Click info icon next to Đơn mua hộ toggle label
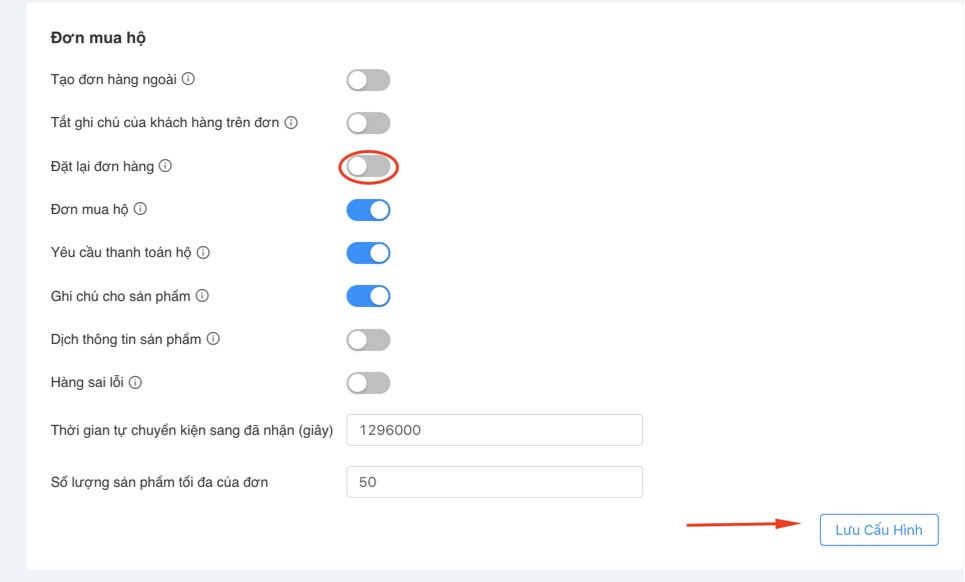This screenshot has width=965, height=582. pyautogui.click(x=141, y=209)
